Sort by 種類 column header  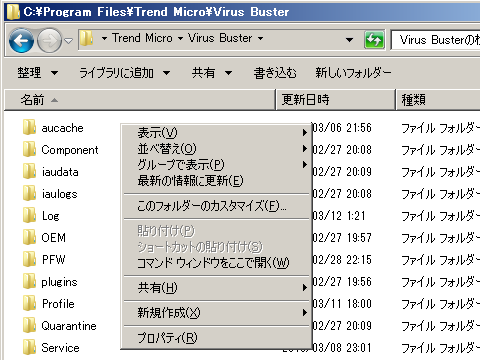(438, 99)
